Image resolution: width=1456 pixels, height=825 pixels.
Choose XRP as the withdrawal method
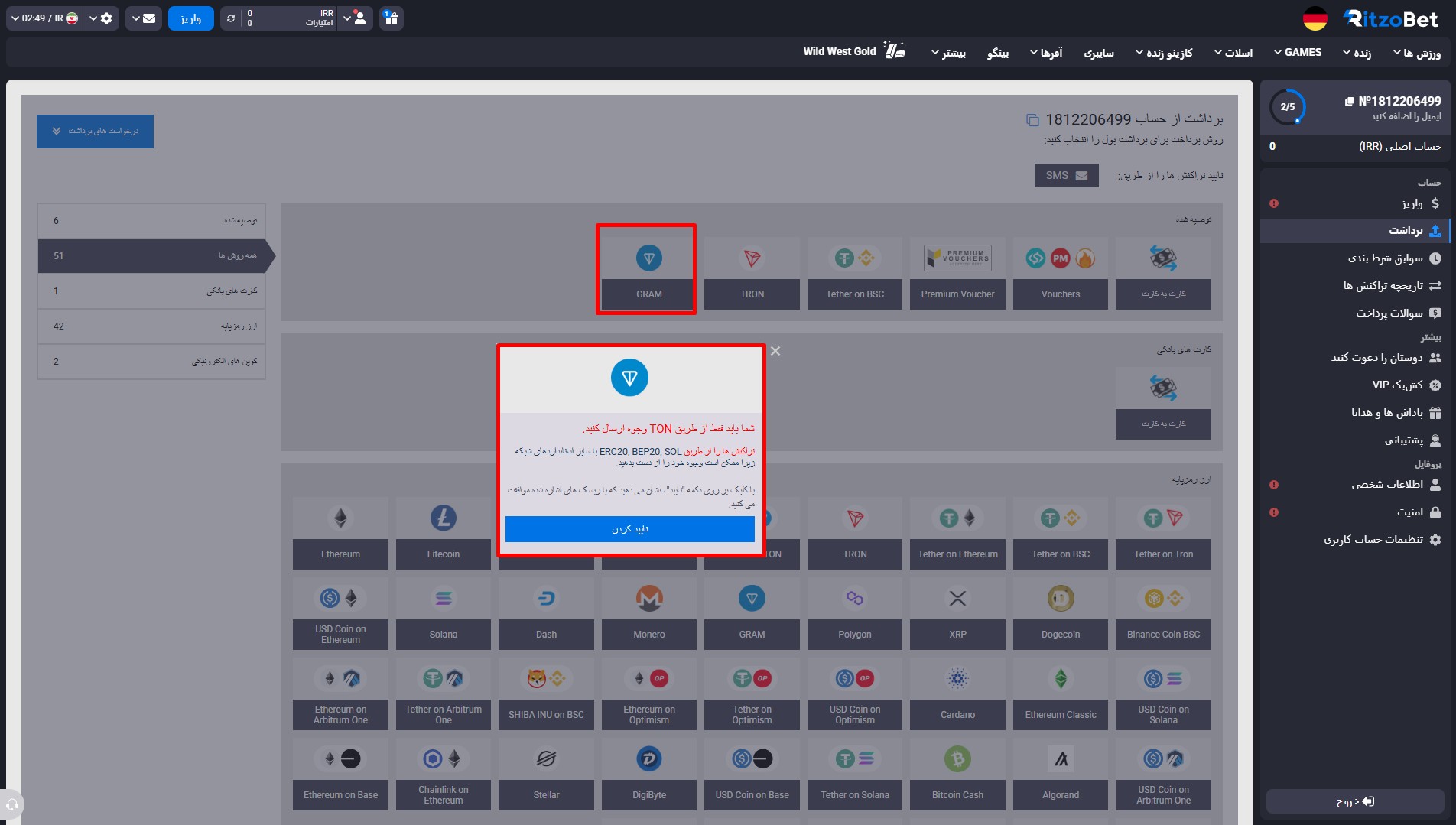pos(957,613)
